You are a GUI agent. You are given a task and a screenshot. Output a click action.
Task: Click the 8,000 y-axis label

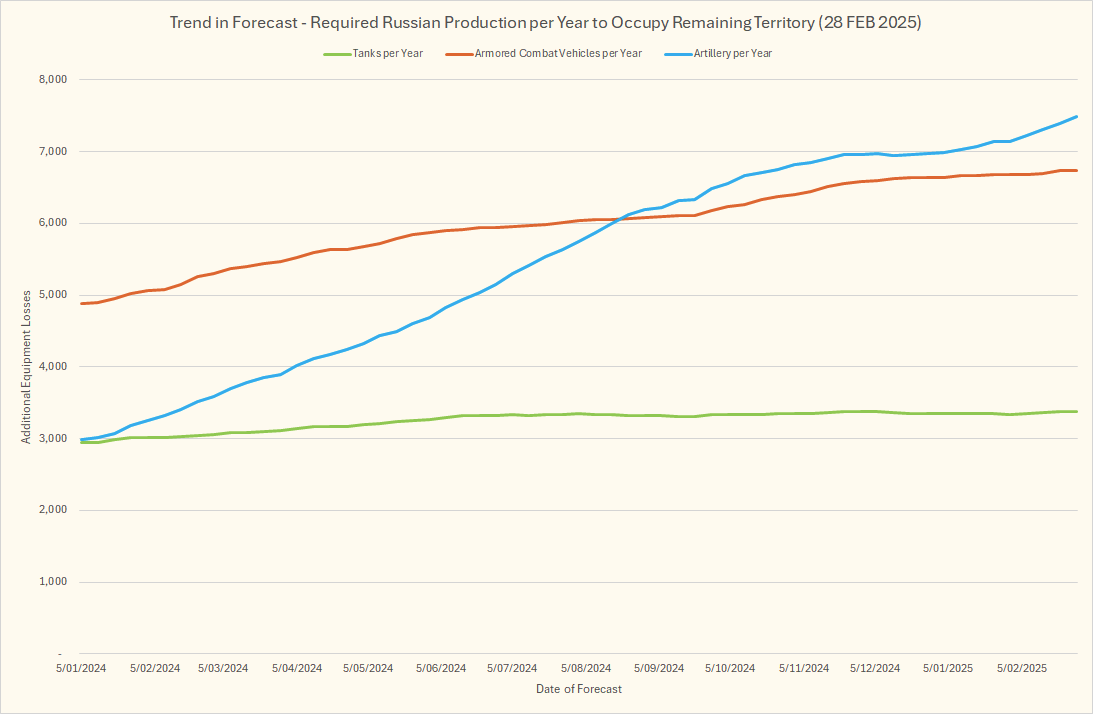52,80
